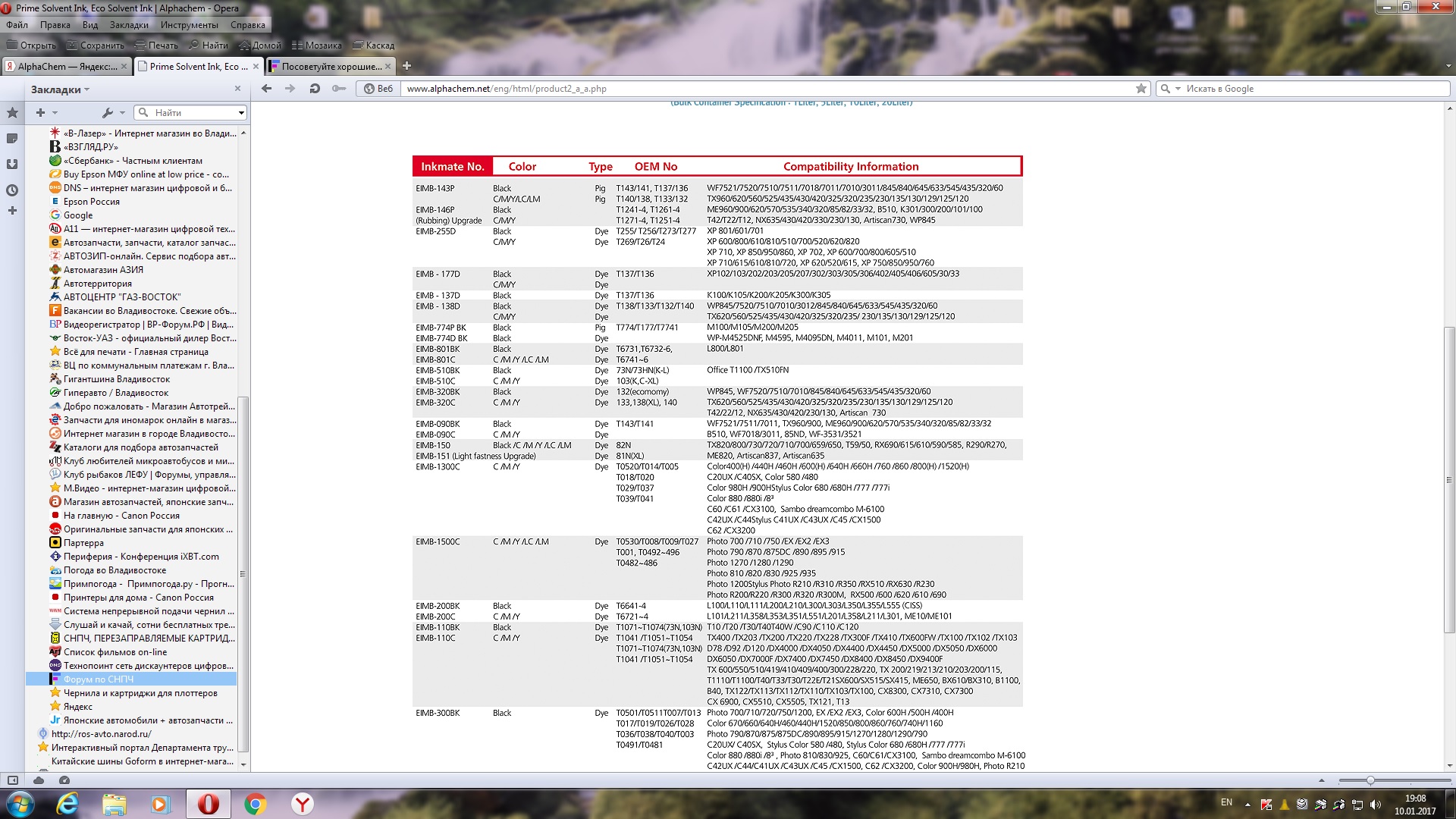
Task: Toggle the side panel from the status bar
Action: (13, 780)
